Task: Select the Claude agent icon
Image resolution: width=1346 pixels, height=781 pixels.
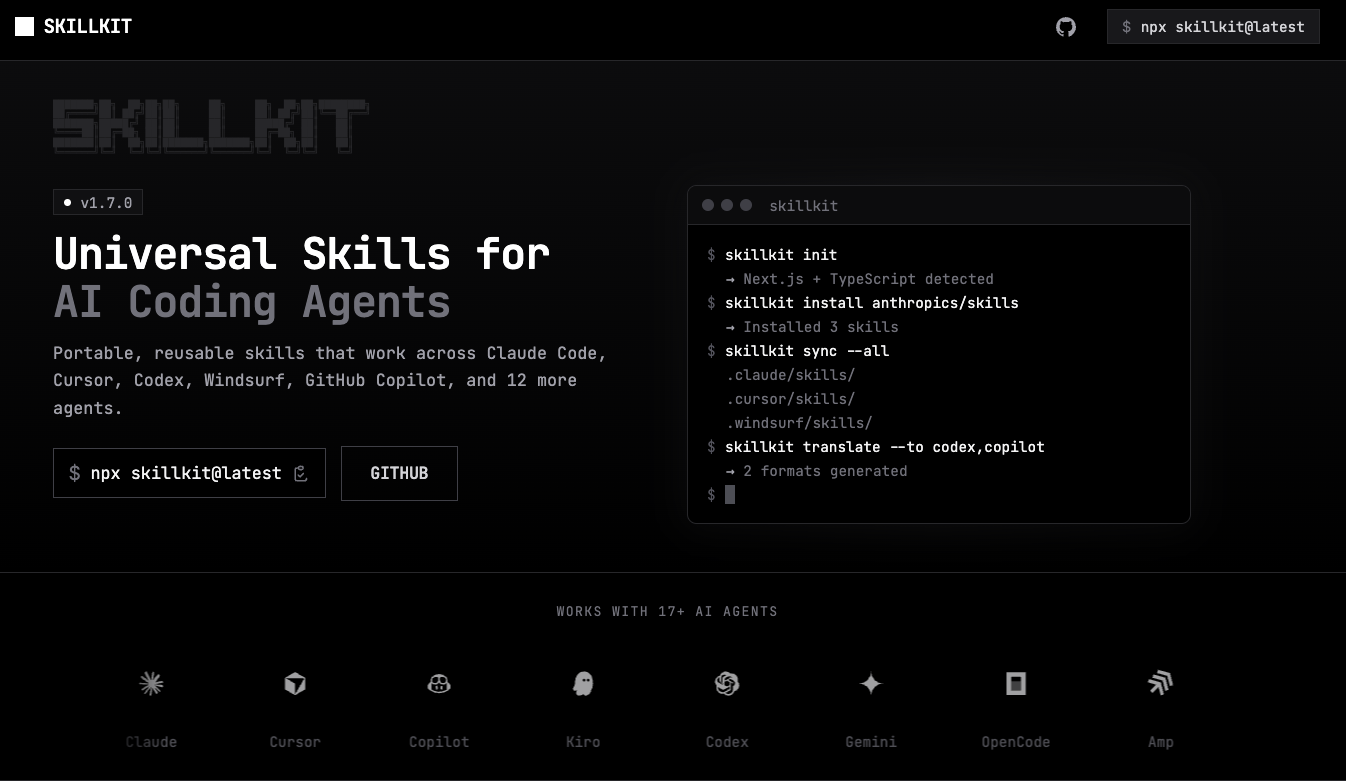Action: tap(151, 684)
